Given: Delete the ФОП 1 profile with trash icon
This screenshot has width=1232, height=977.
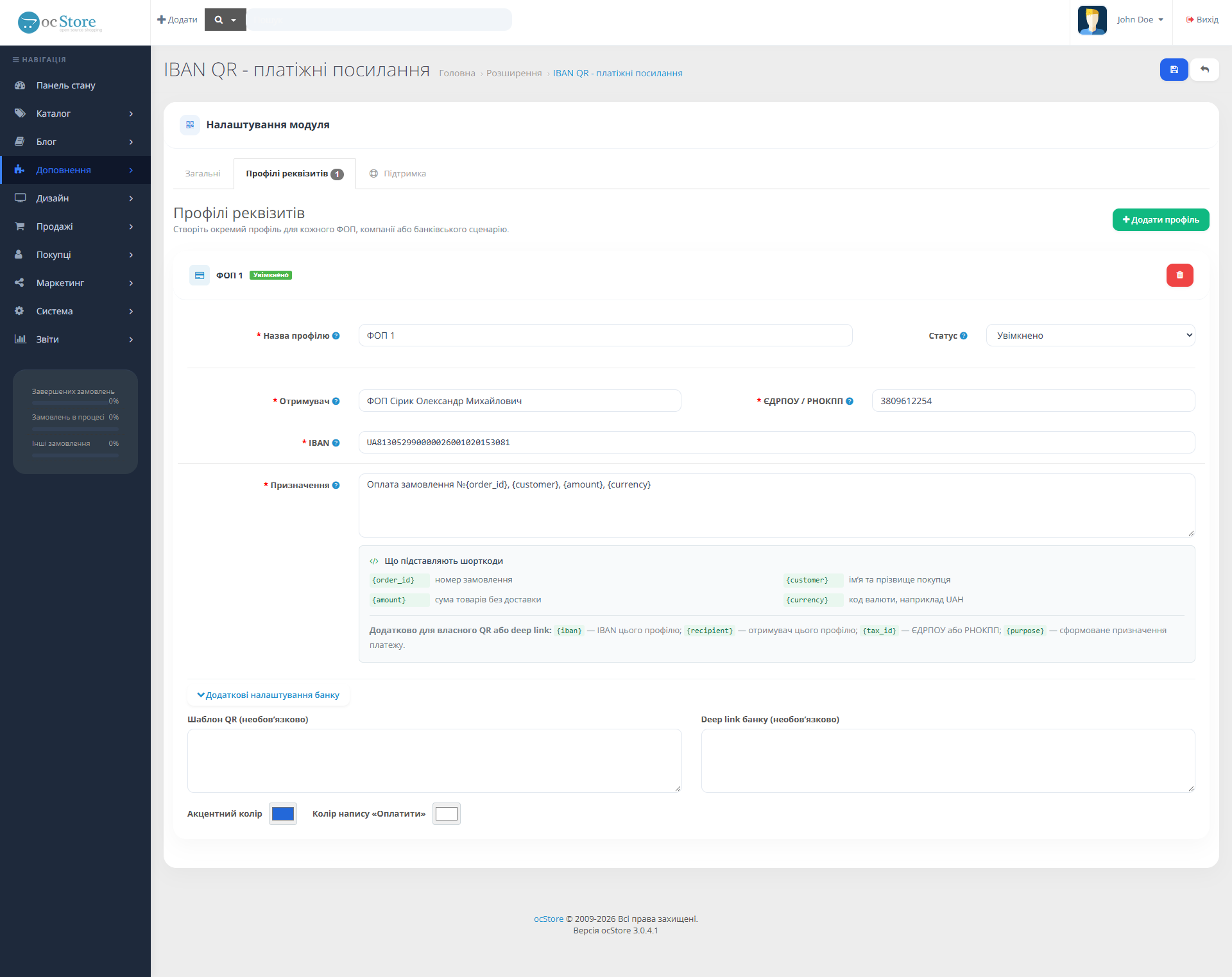Looking at the screenshot, I should [x=1179, y=275].
